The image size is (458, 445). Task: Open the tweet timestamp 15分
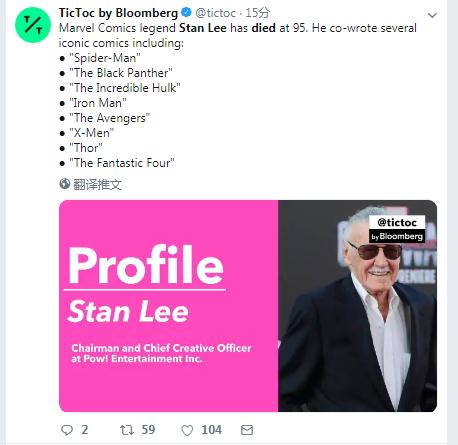point(257,13)
